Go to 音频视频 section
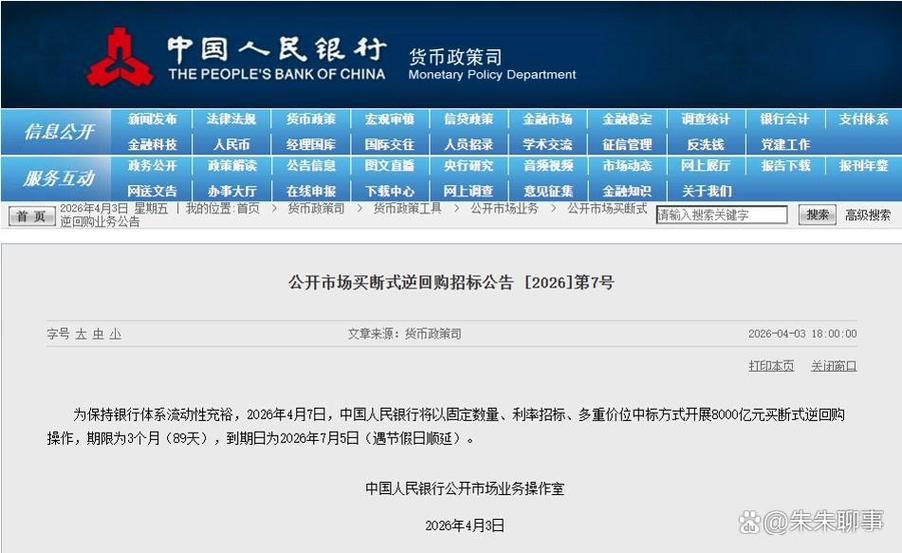902x553 pixels. click(x=548, y=166)
